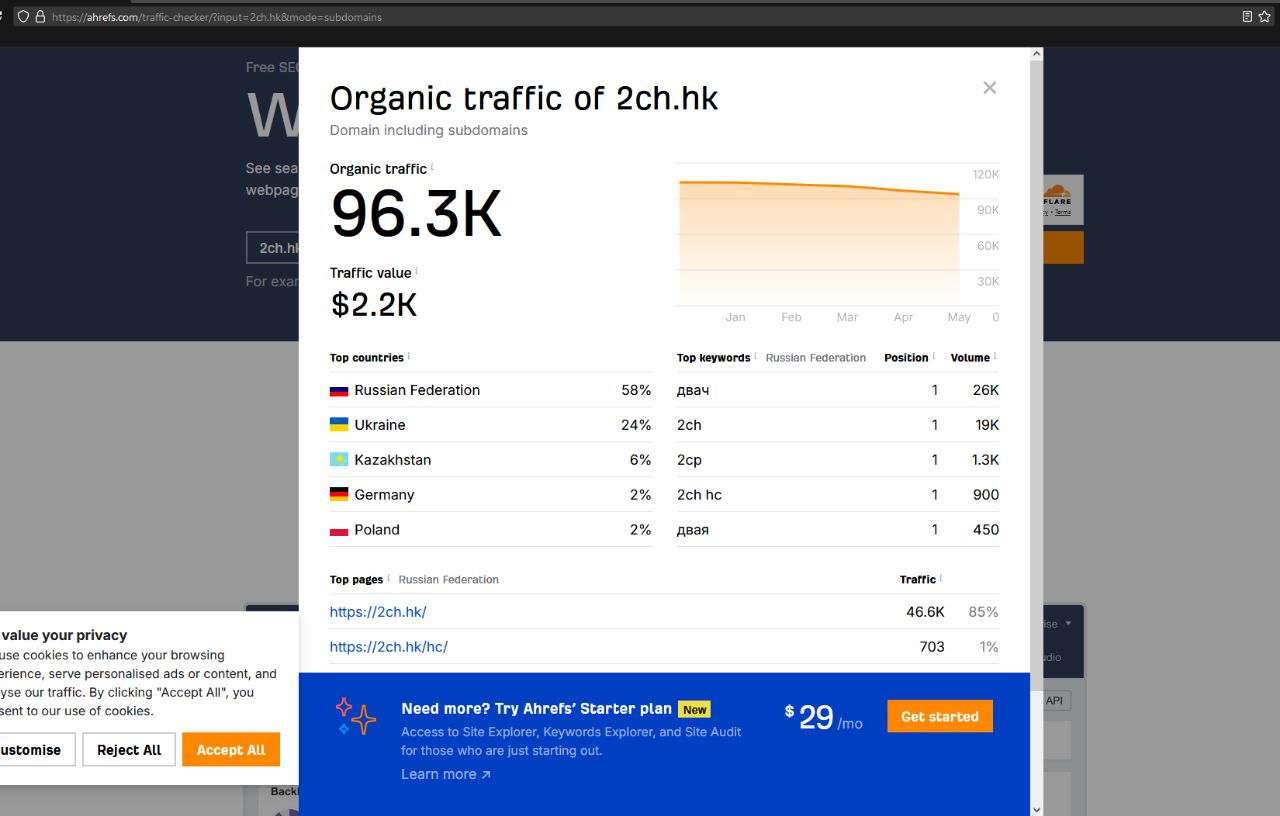This screenshot has width=1280, height=816.
Task: Select the двая keyword text
Action: (x=693, y=530)
